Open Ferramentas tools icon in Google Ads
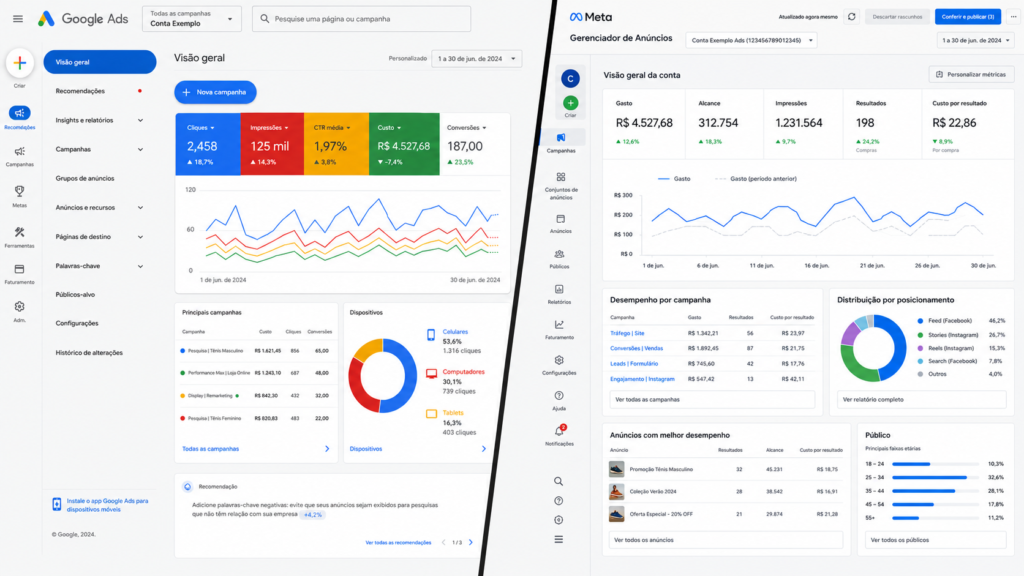The width and height of the screenshot is (1024, 576). 20,232
